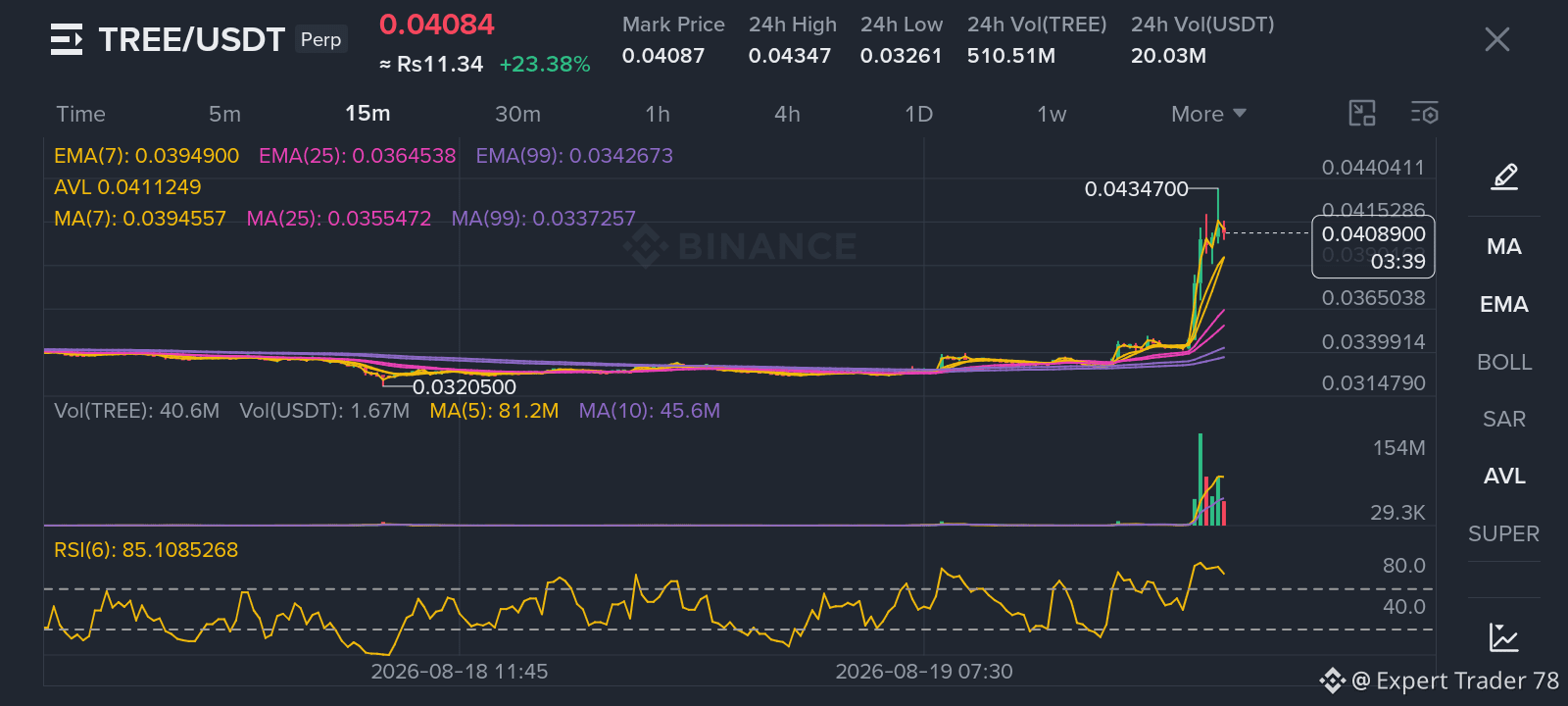The width and height of the screenshot is (1568, 706).
Task: Click the last price 0.04084
Action: click(x=437, y=25)
